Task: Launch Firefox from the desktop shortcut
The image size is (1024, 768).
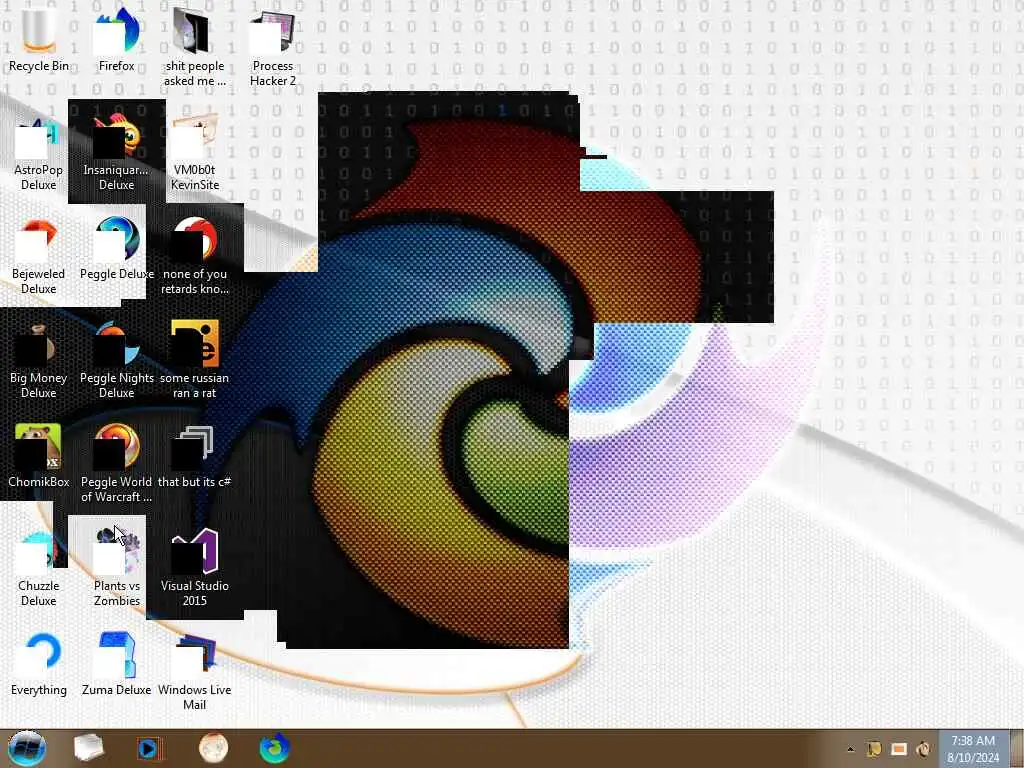Action: pos(116,40)
